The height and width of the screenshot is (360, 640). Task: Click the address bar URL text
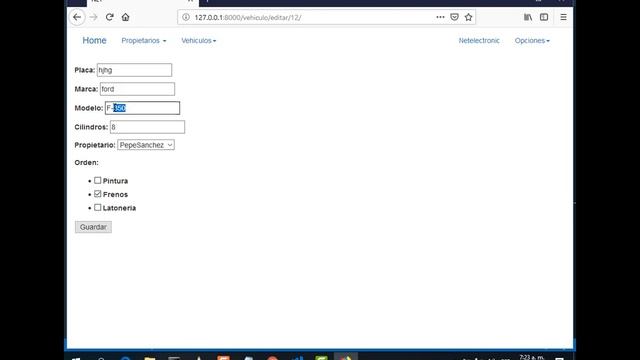248,18
